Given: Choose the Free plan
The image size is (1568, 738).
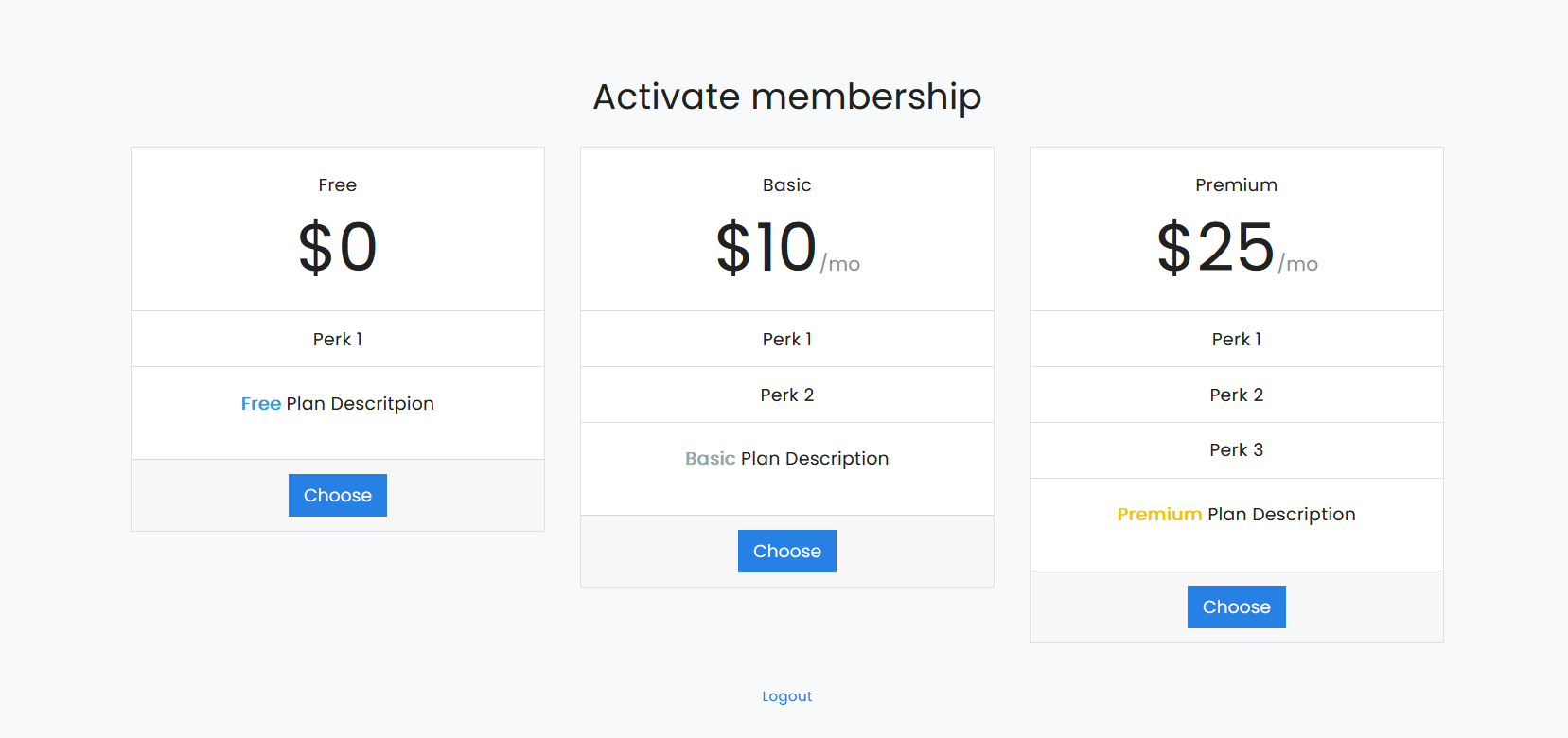Looking at the screenshot, I should pos(338,495).
